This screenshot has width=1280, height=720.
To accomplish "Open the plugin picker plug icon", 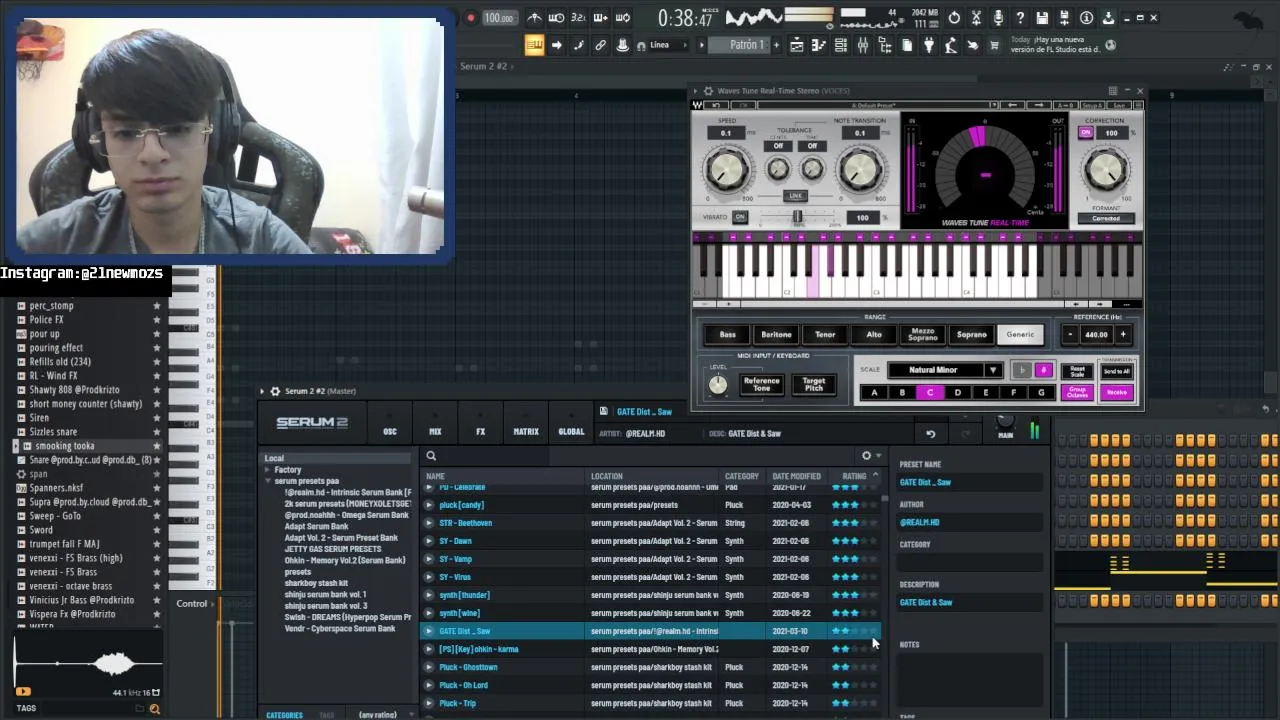I will tap(929, 45).
